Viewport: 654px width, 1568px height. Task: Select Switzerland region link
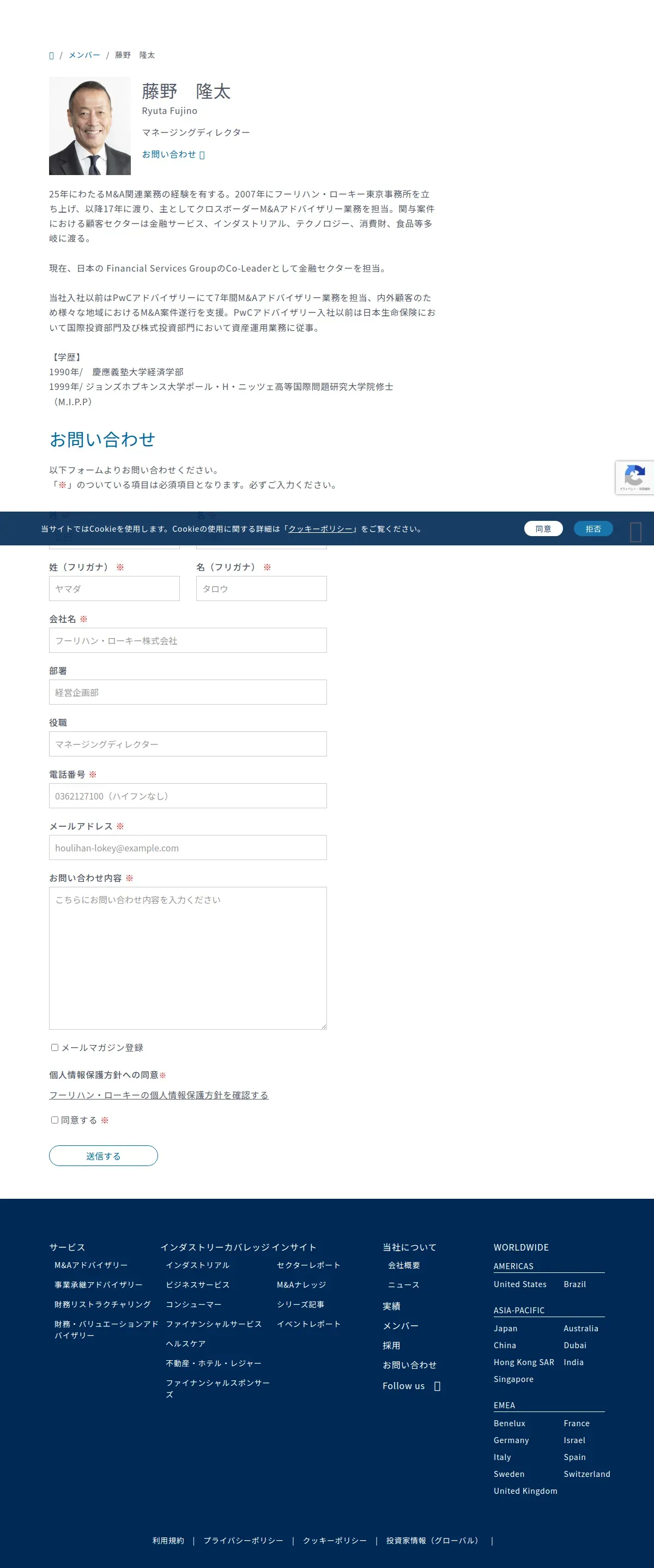[587, 1474]
